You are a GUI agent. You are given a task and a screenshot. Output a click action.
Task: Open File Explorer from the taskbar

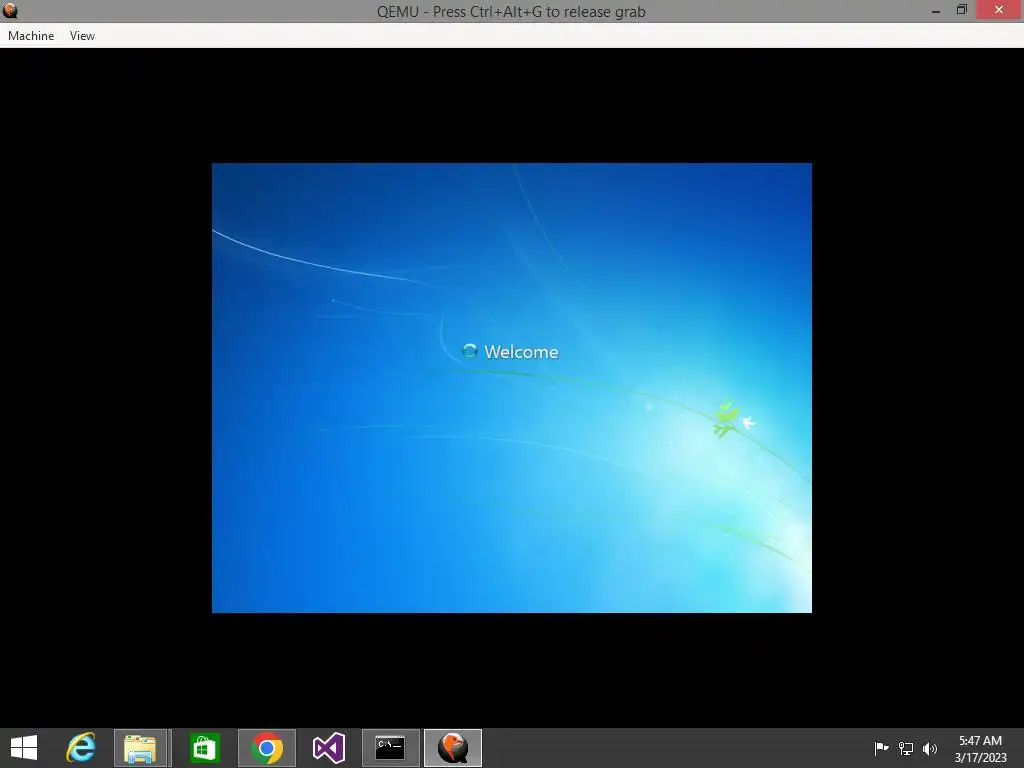point(141,748)
